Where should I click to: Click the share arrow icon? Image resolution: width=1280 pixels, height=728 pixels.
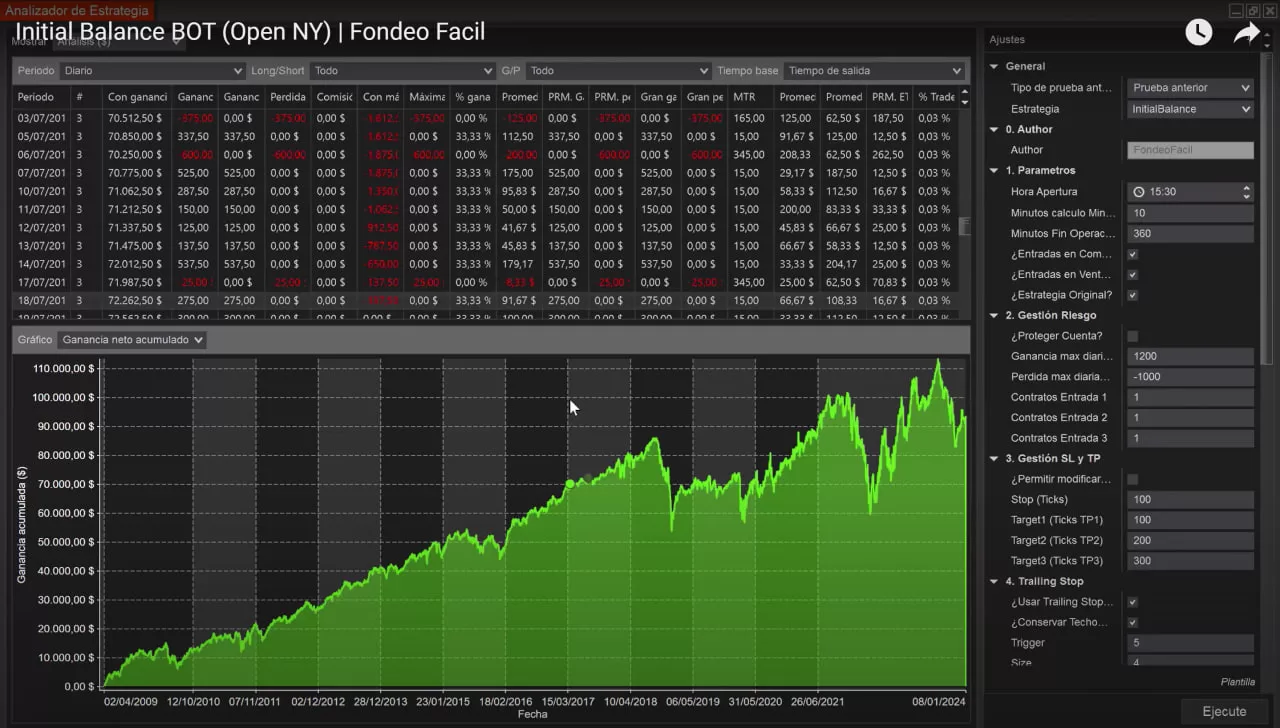1247,33
